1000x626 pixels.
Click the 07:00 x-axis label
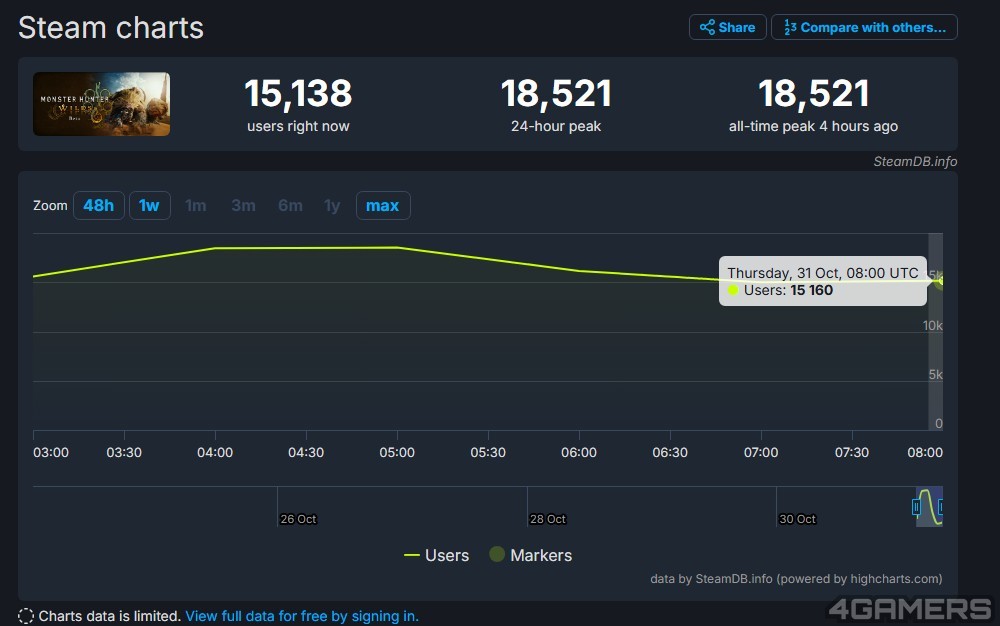click(x=761, y=452)
